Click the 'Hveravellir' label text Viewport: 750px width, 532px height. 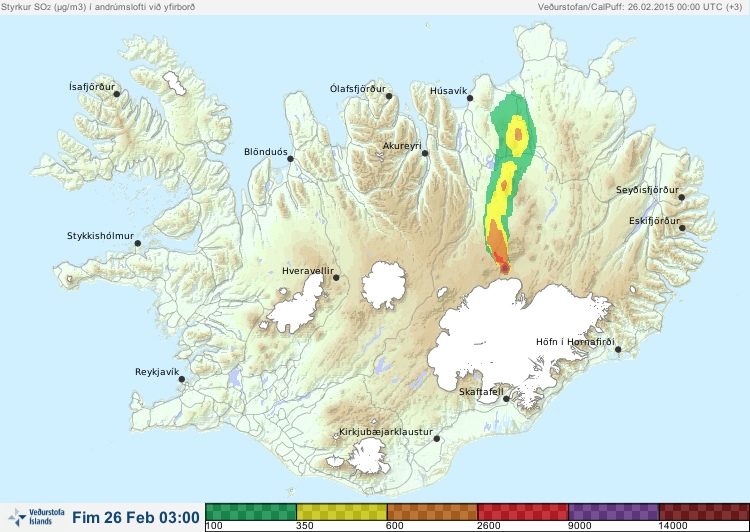[x=308, y=271]
